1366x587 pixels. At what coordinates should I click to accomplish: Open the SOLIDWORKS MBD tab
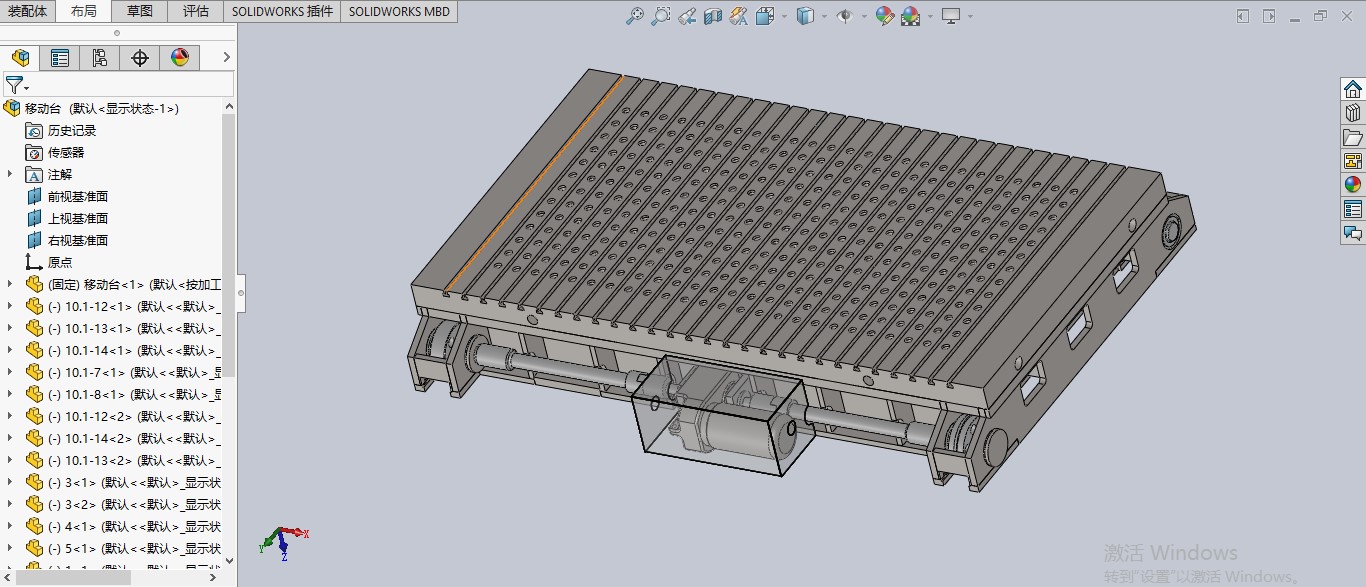(x=399, y=11)
